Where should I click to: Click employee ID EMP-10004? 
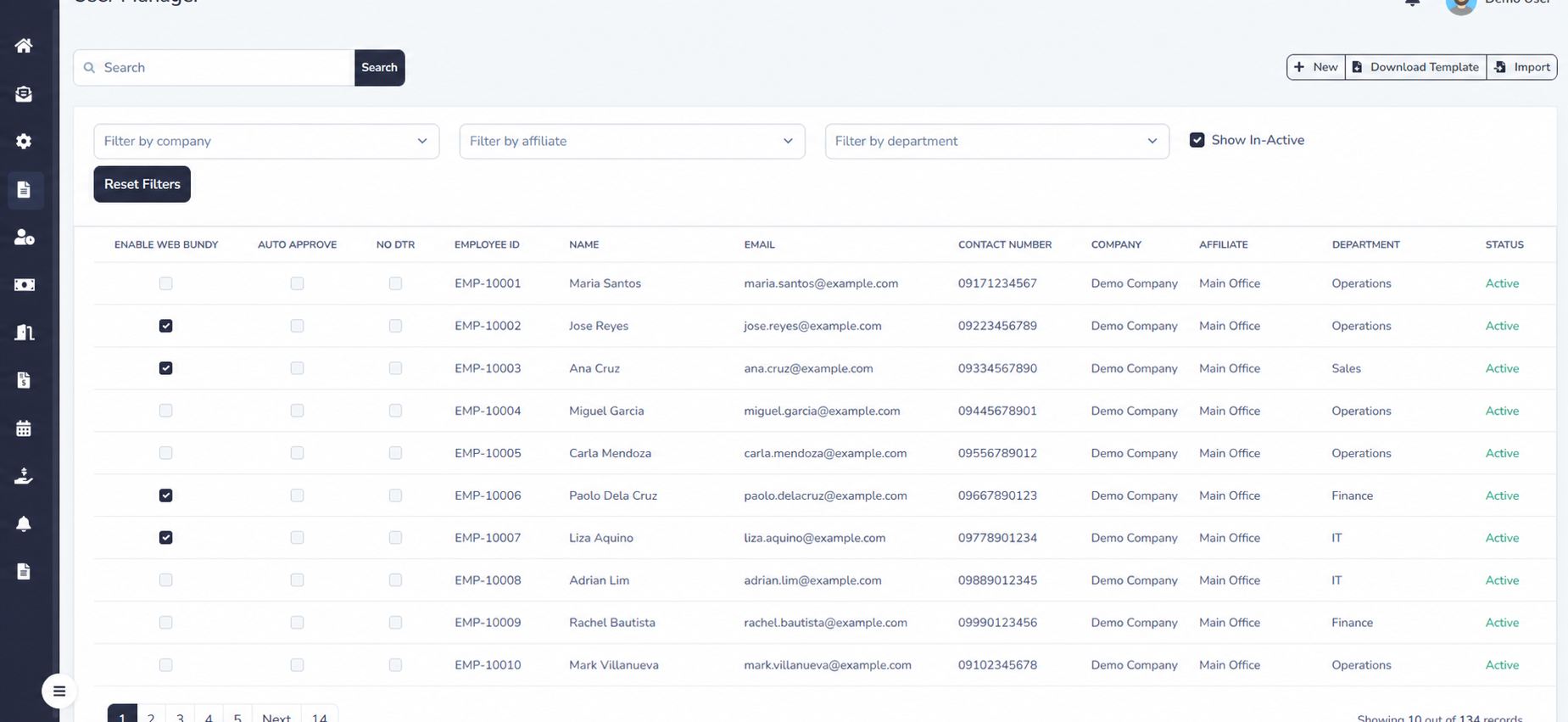click(488, 411)
